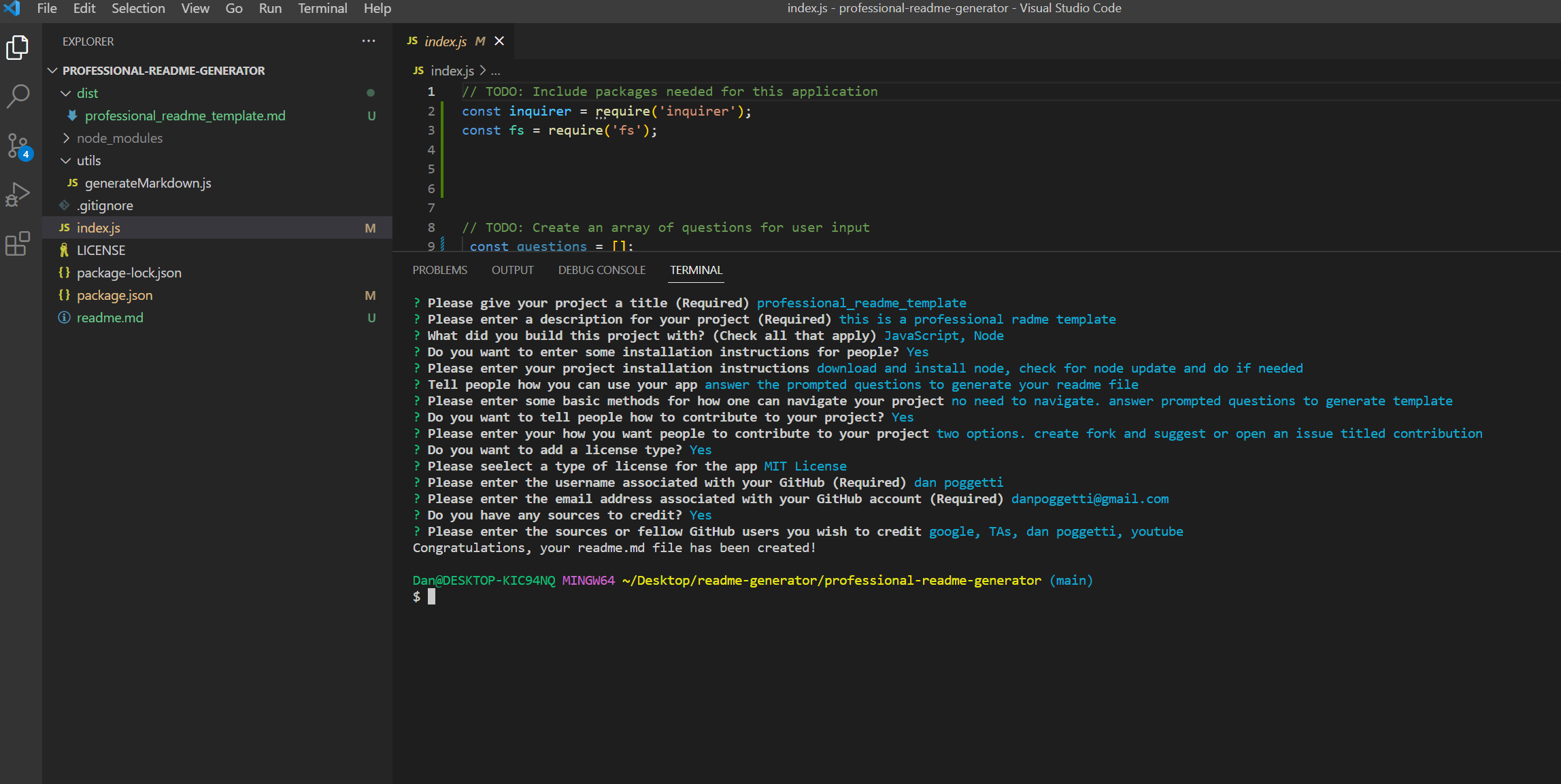Viewport: 1561px width, 784px height.
Task: Open the Run and Debug view
Action: (18, 194)
